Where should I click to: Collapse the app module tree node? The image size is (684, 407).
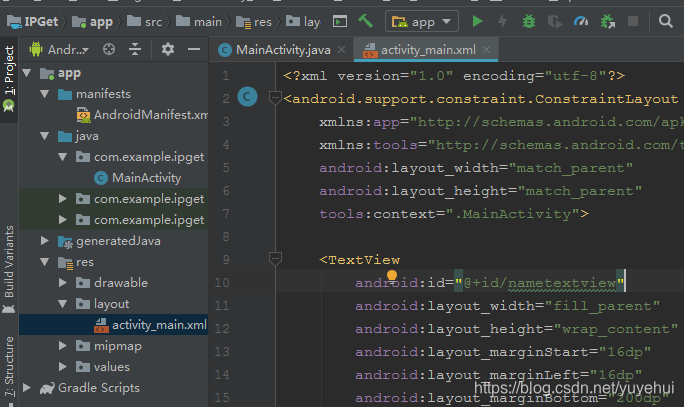click(27, 73)
